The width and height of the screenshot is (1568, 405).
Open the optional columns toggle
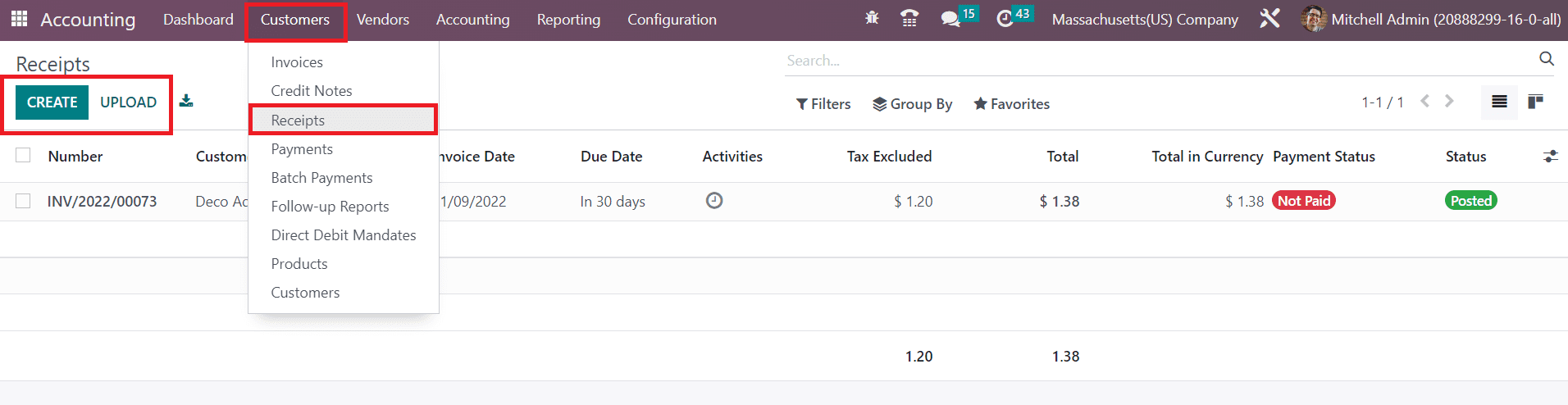(x=1549, y=157)
